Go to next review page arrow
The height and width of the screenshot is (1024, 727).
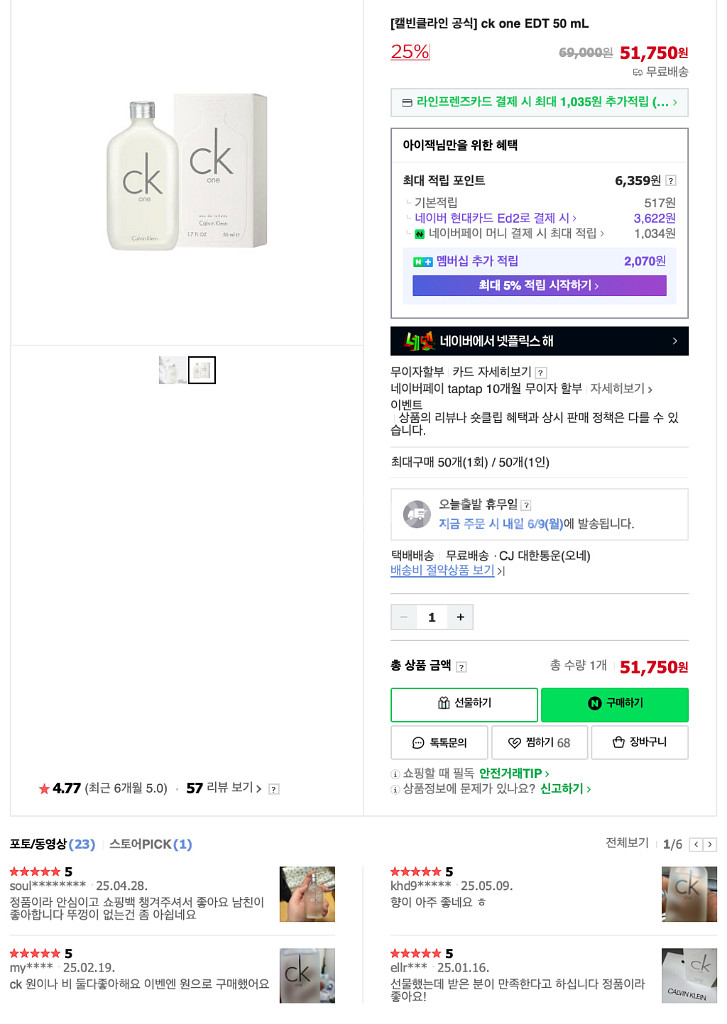tap(710, 845)
